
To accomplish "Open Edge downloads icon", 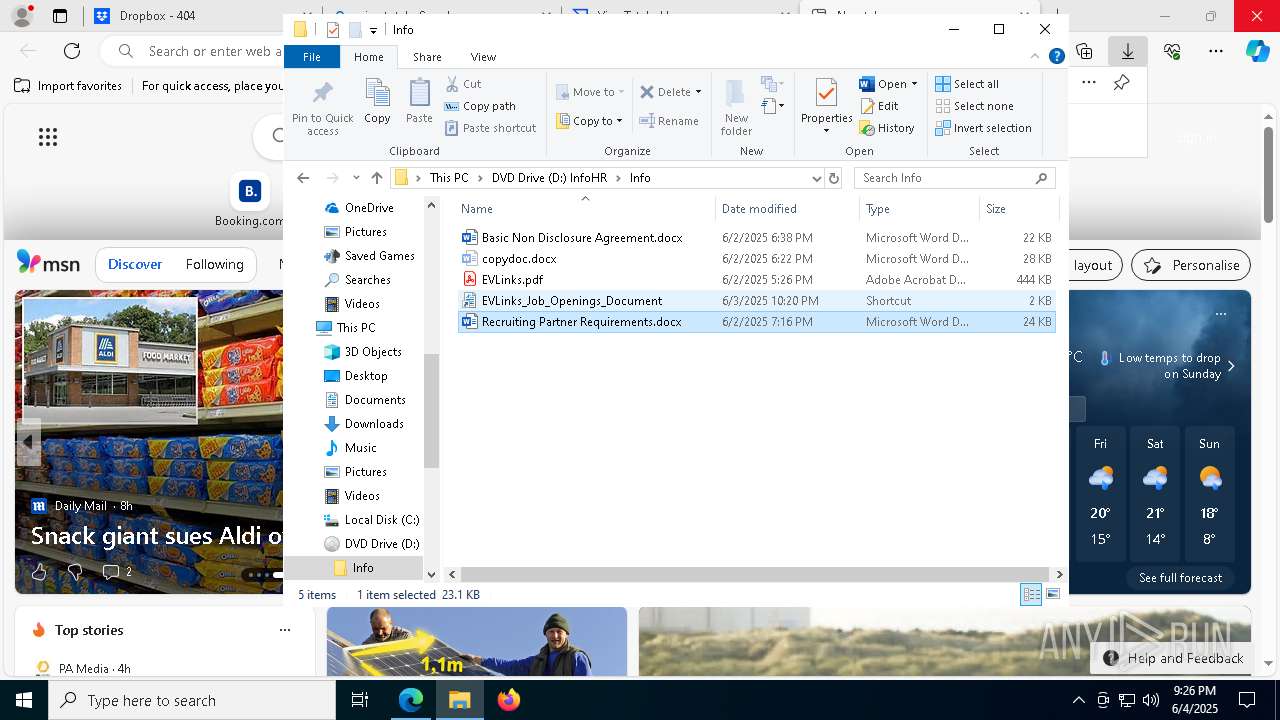I will pyautogui.click(x=1128, y=51).
